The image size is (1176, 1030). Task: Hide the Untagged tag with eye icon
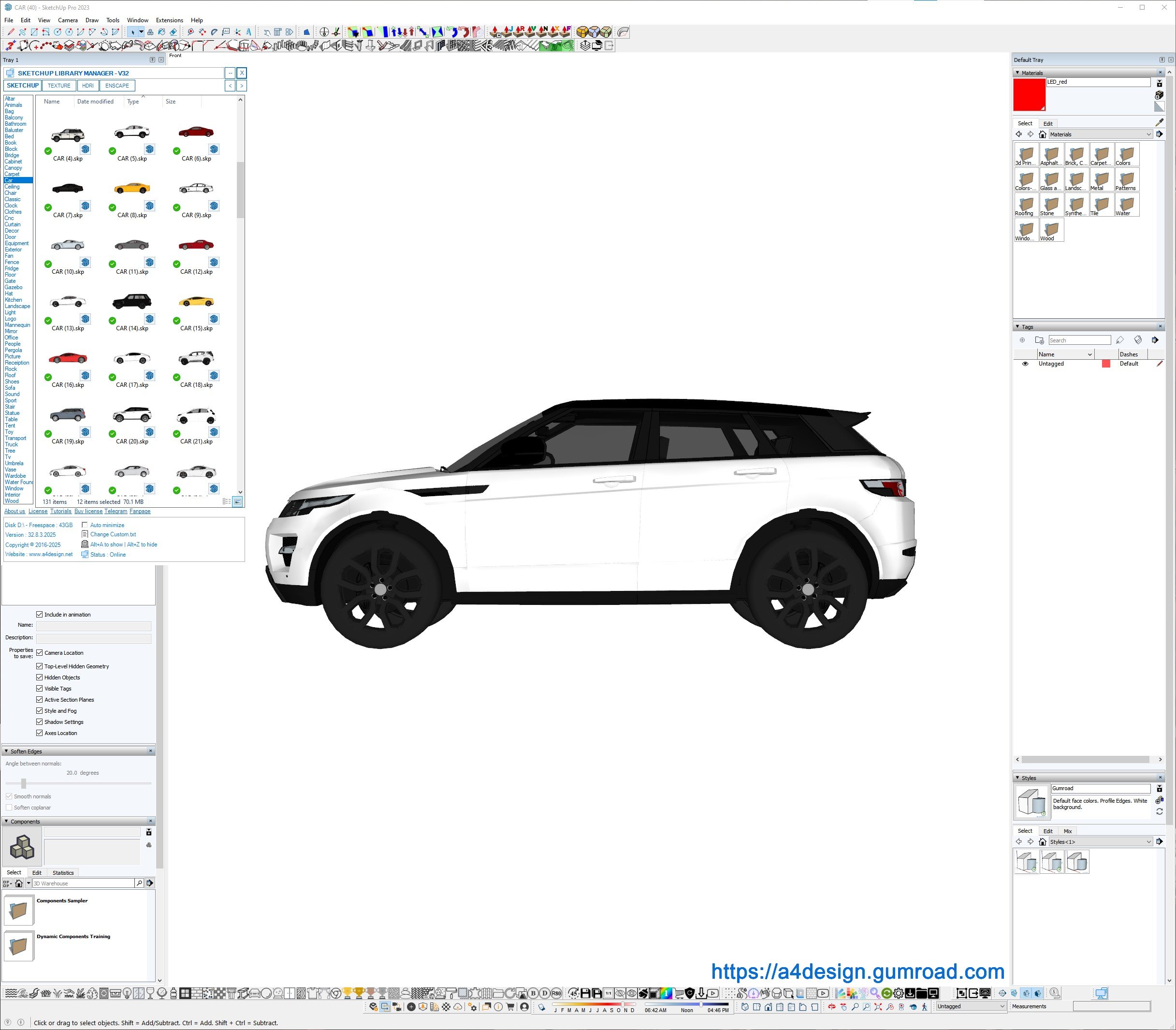[x=1025, y=364]
